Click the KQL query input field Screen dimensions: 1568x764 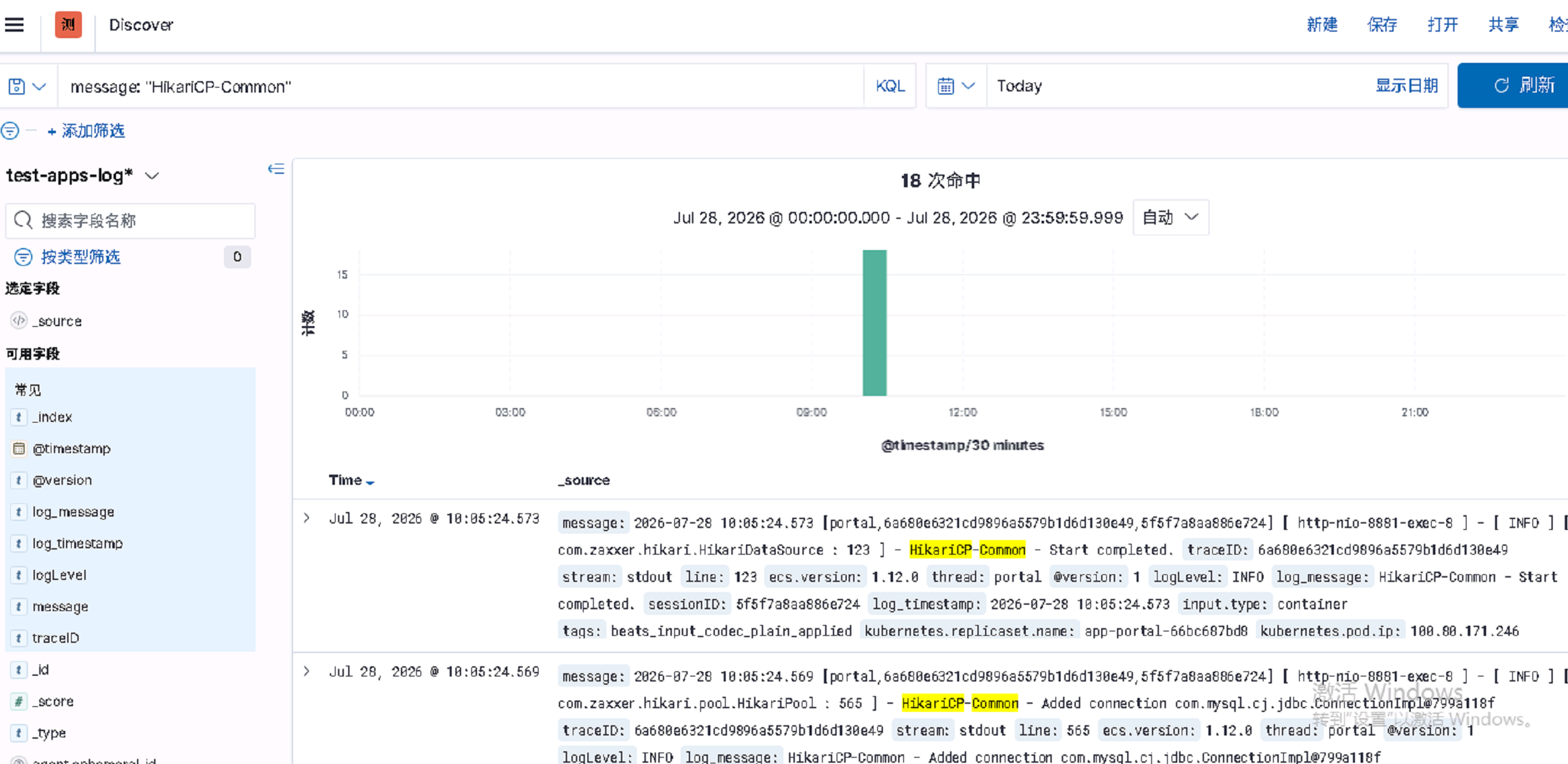point(461,86)
